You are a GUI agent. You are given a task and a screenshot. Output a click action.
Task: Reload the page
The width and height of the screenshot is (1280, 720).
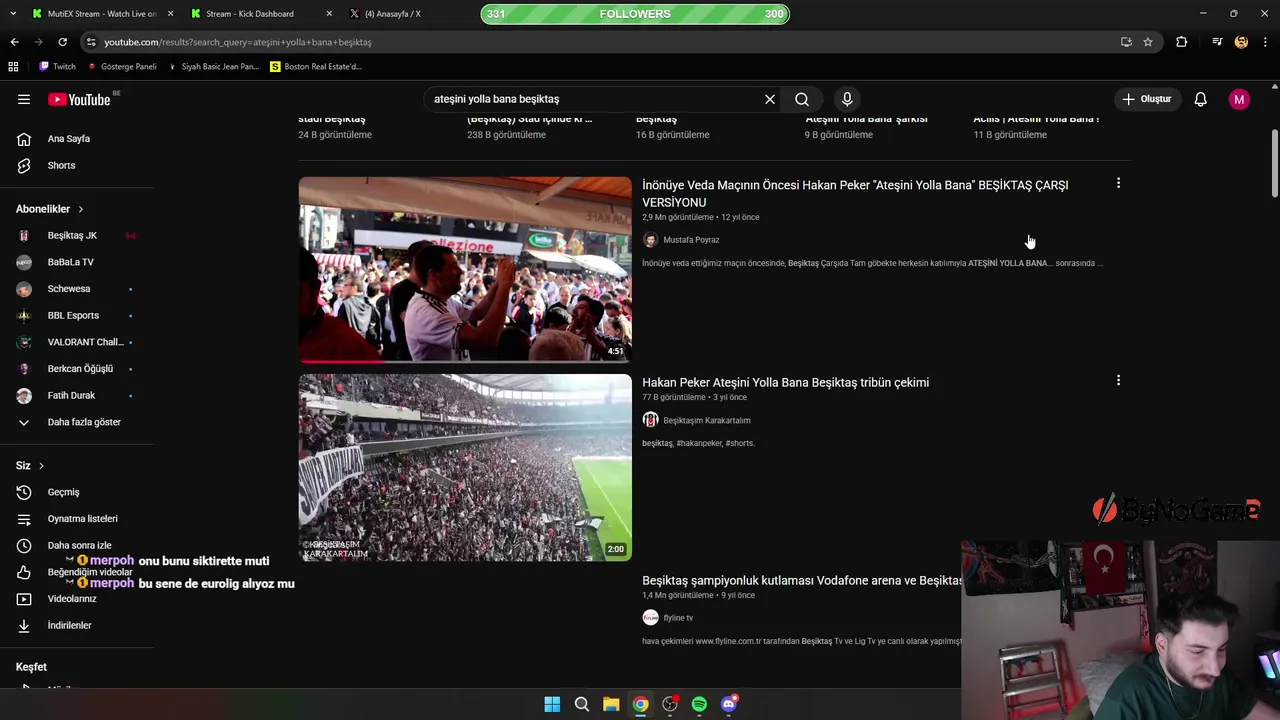[x=62, y=42]
